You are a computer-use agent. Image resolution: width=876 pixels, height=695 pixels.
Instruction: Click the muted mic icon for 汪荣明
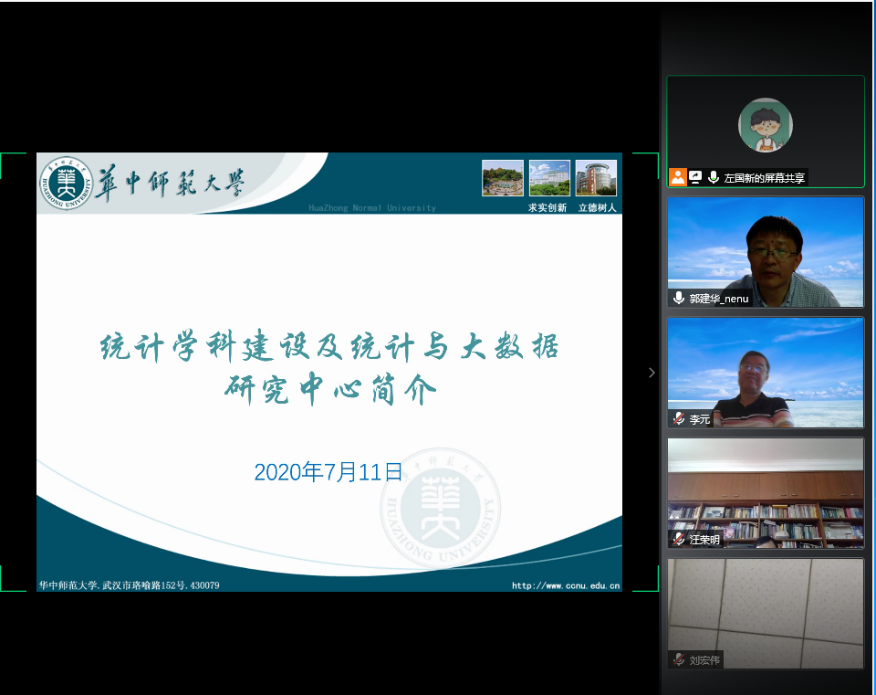coord(679,539)
